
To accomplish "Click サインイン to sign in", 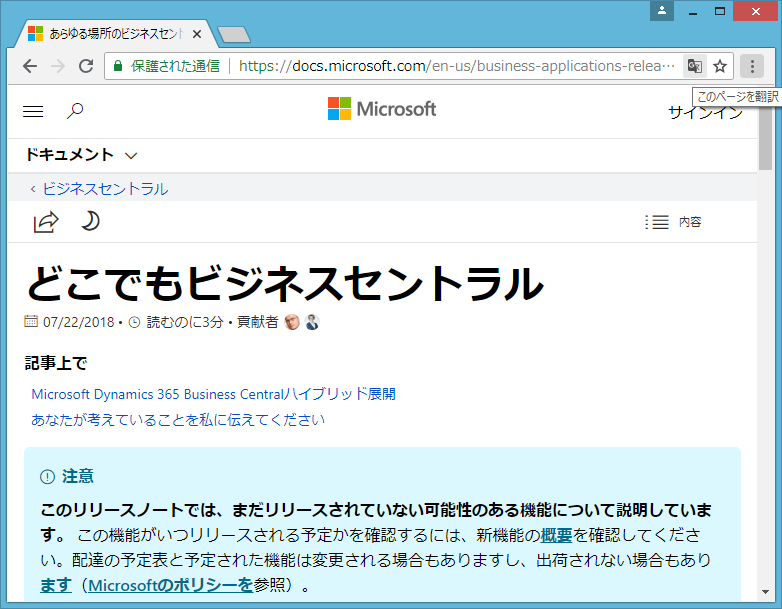I will coord(705,113).
